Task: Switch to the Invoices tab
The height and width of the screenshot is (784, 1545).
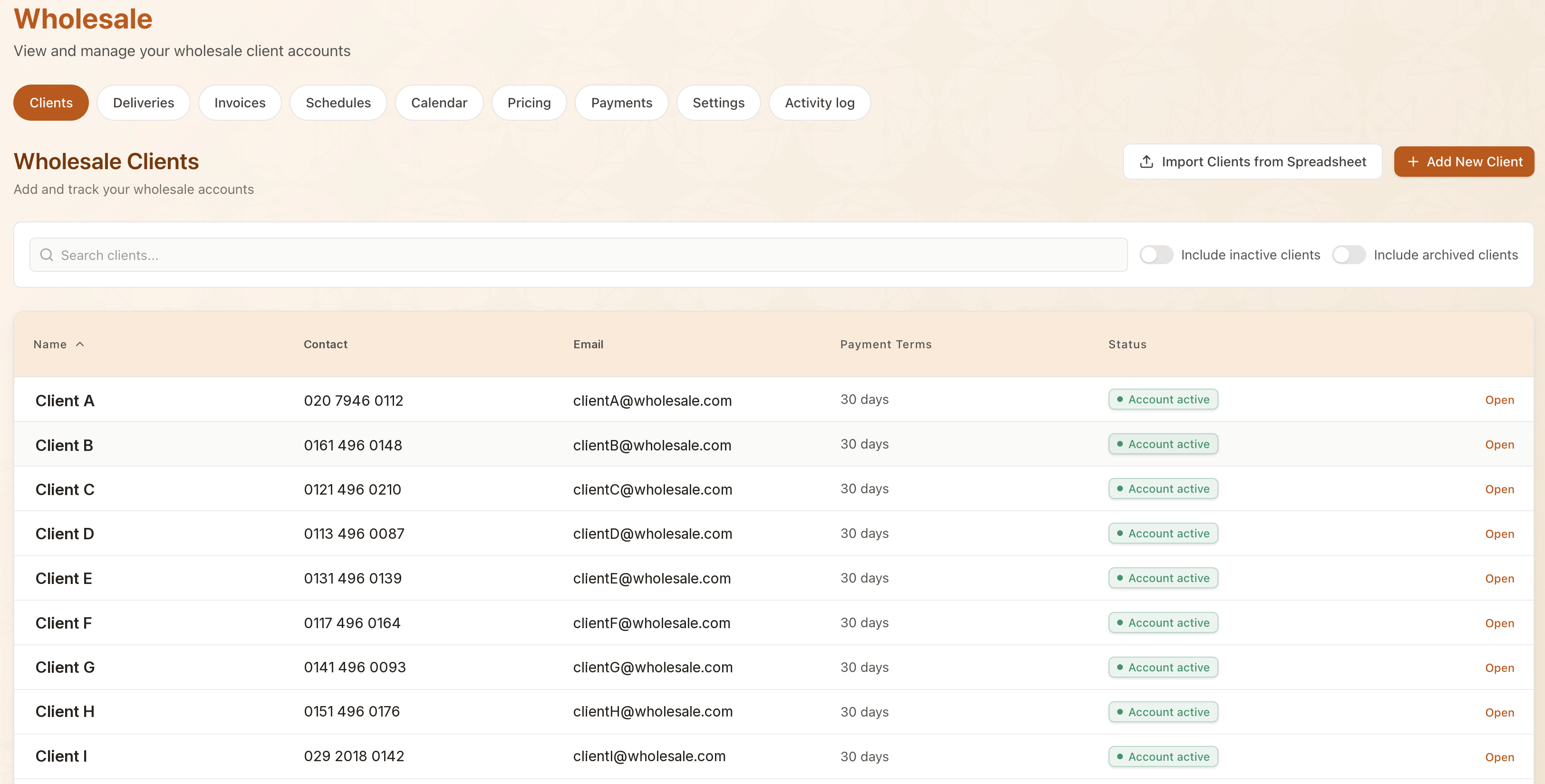Action: [x=240, y=103]
